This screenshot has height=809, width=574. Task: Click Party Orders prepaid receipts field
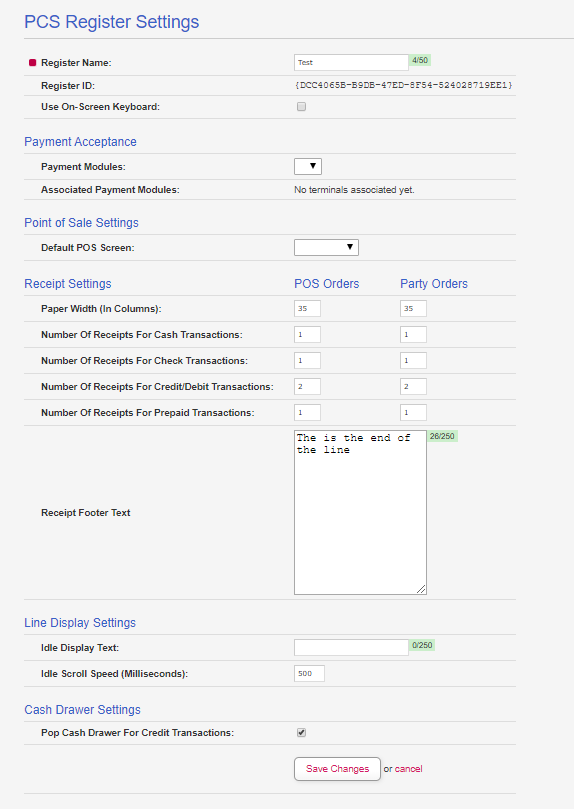[x=413, y=413]
